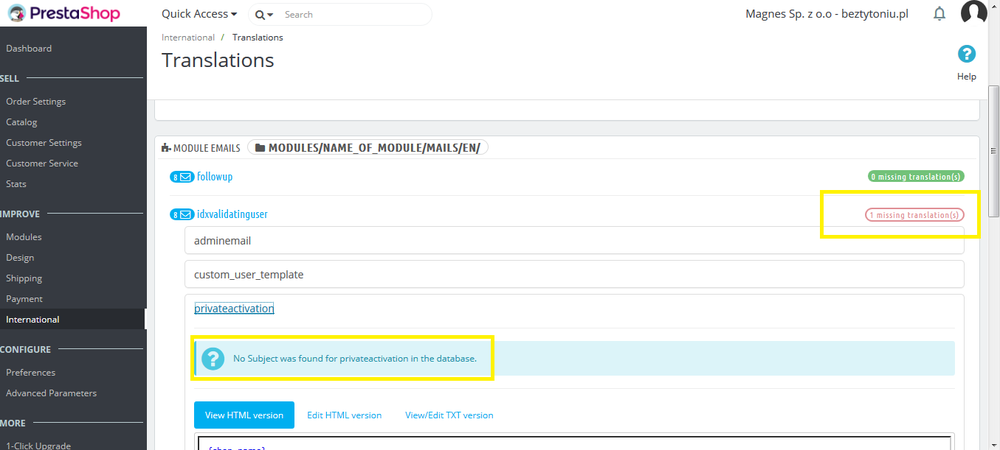The height and width of the screenshot is (450, 1000).
Task: Click the puzzle icon near MODULE EMAILS
Action: [166, 148]
